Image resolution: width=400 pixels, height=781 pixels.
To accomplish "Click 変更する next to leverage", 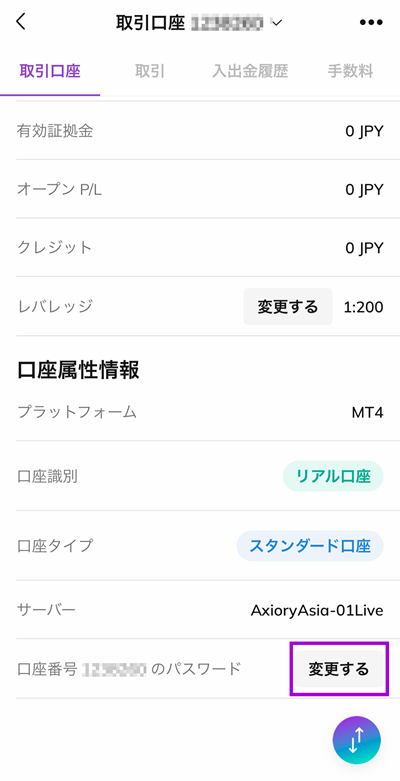I will (x=288, y=306).
